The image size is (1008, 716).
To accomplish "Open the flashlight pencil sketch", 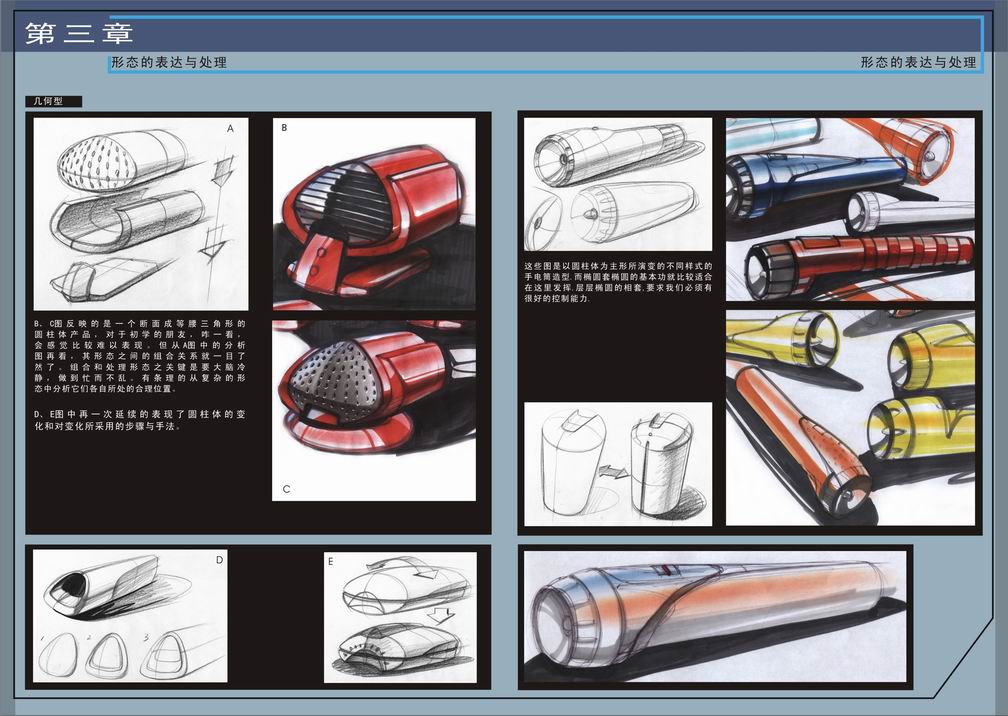I will pos(618,184).
